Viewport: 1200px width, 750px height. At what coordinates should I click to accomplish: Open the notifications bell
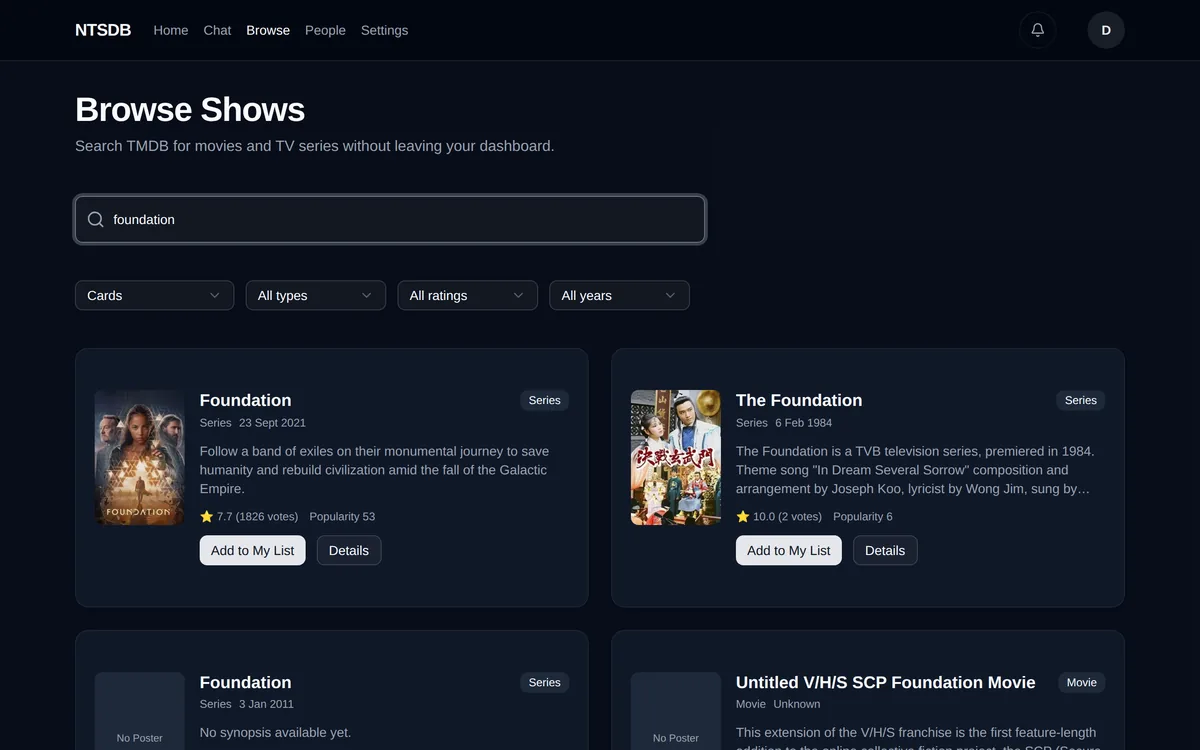[x=1037, y=30]
